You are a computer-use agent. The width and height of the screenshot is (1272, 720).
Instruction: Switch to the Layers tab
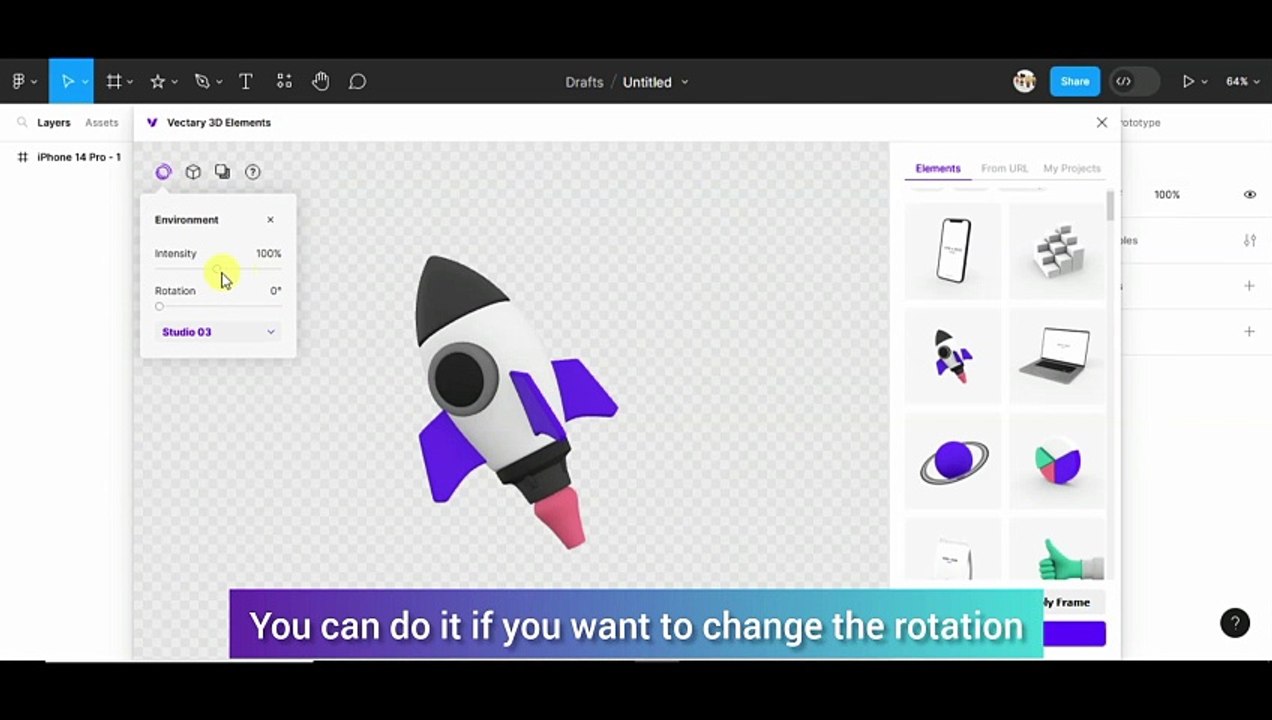coord(54,123)
